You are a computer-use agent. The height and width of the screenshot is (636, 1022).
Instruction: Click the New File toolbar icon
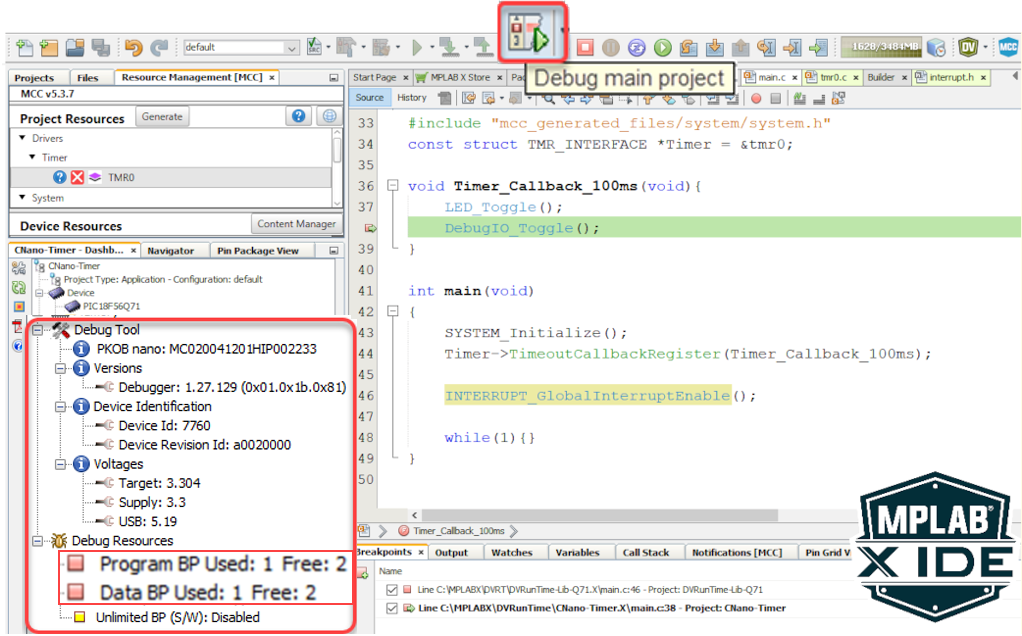coord(23,47)
